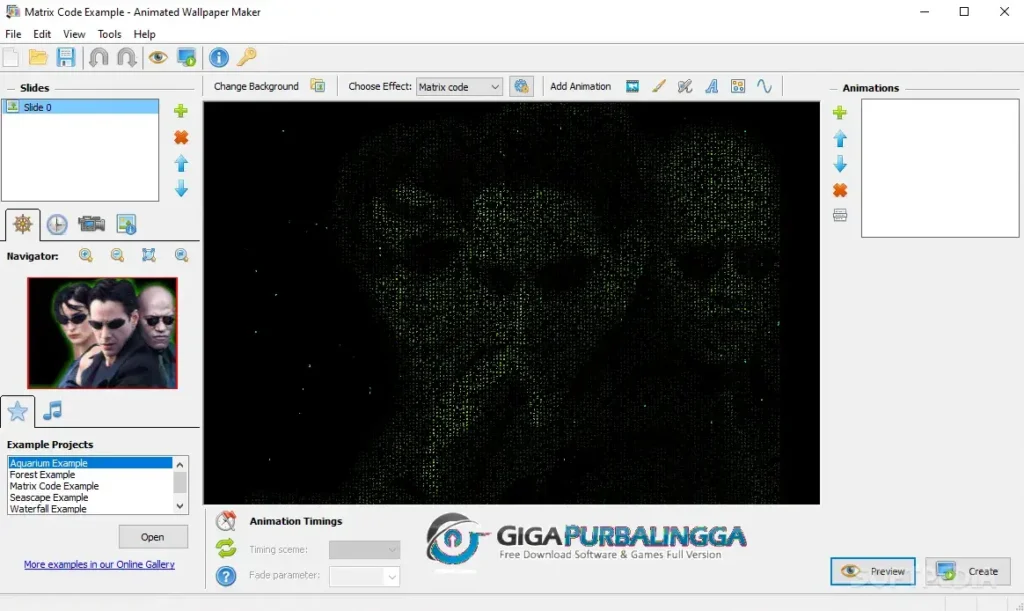Viewport: 1024px width, 611px height.
Task: Move animation up in the Animations panel
Action: point(840,138)
